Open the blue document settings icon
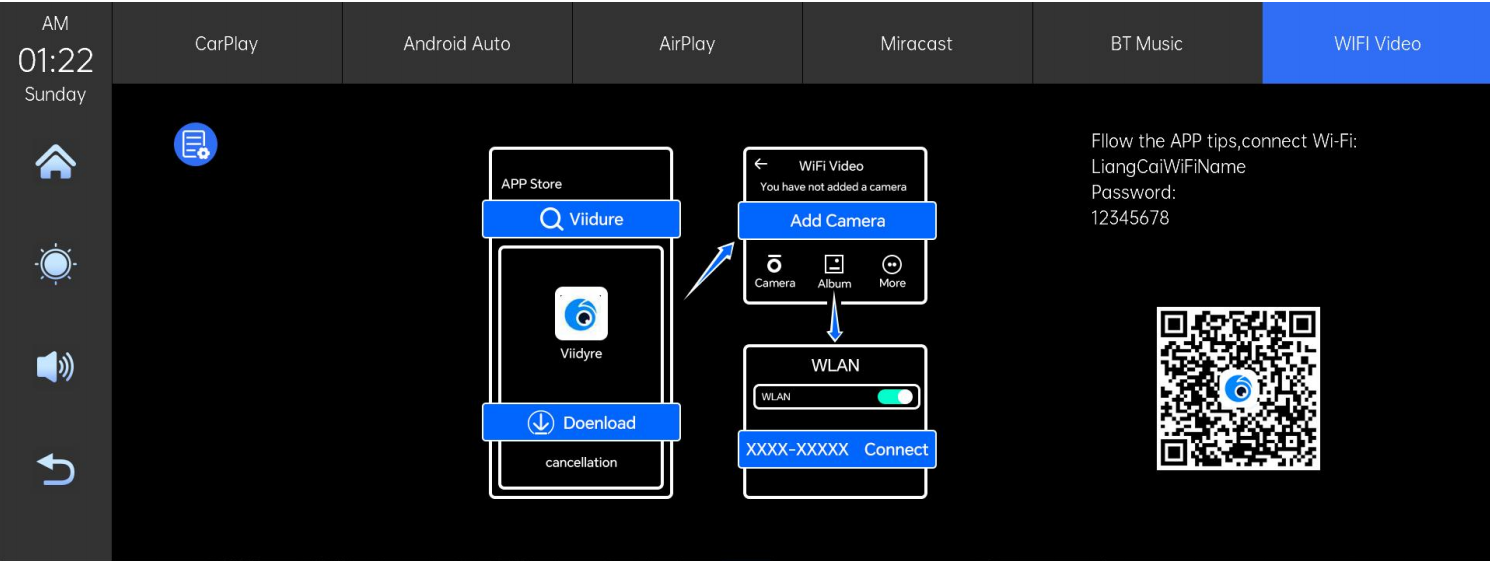This screenshot has width=1490, height=561. coord(195,144)
